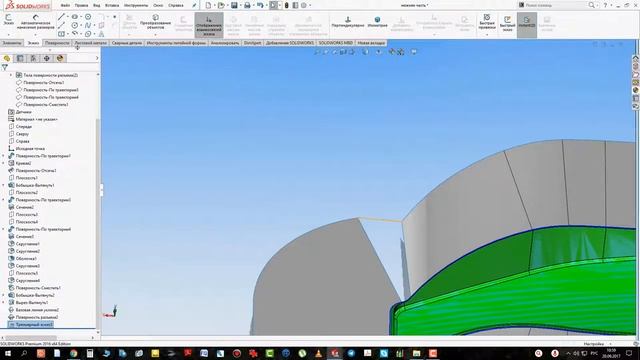This screenshot has width=640, height=360.
Task: Click the Изометрия isometric view button
Action: 377,22
